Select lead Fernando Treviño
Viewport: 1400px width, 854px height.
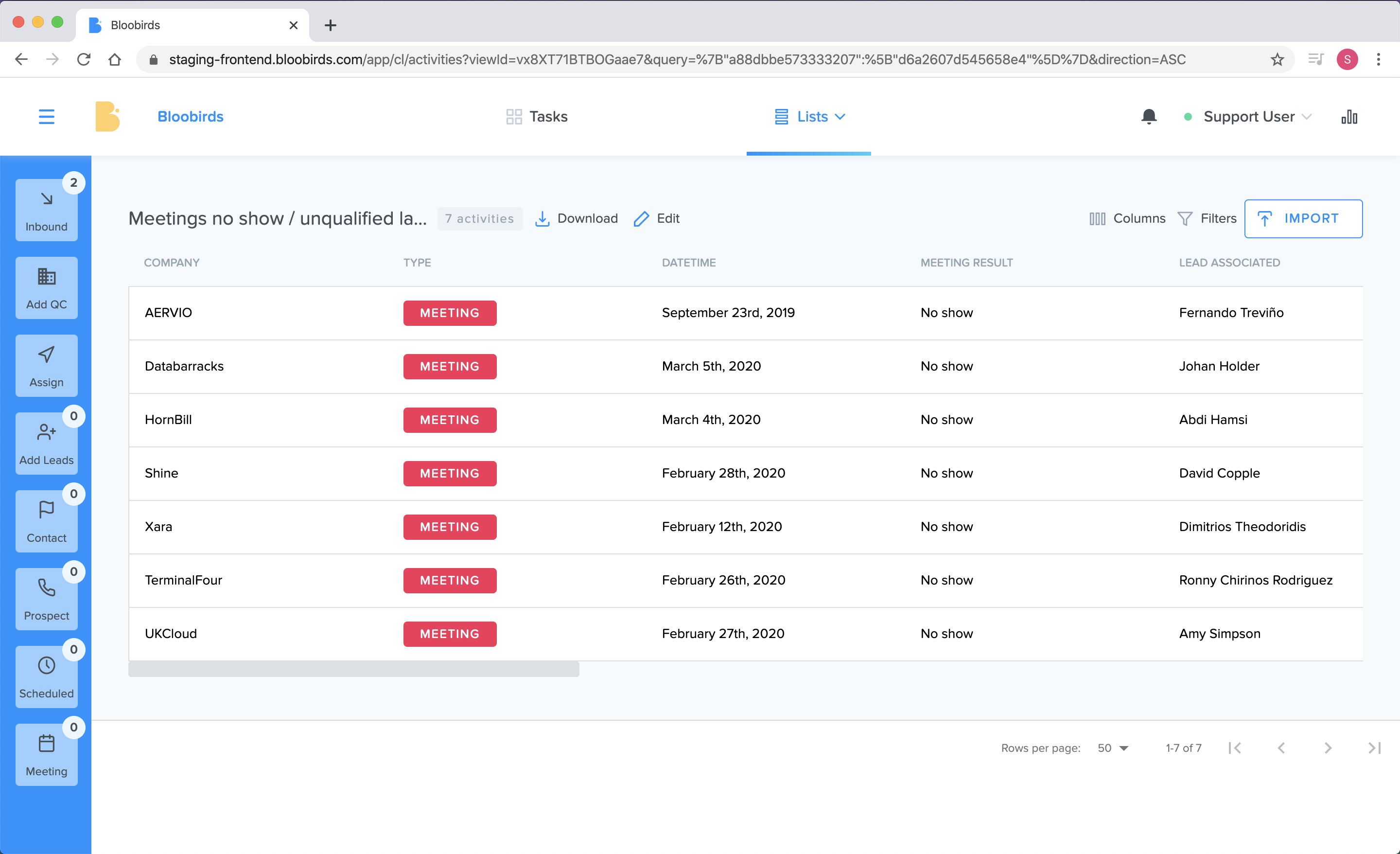click(1231, 313)
